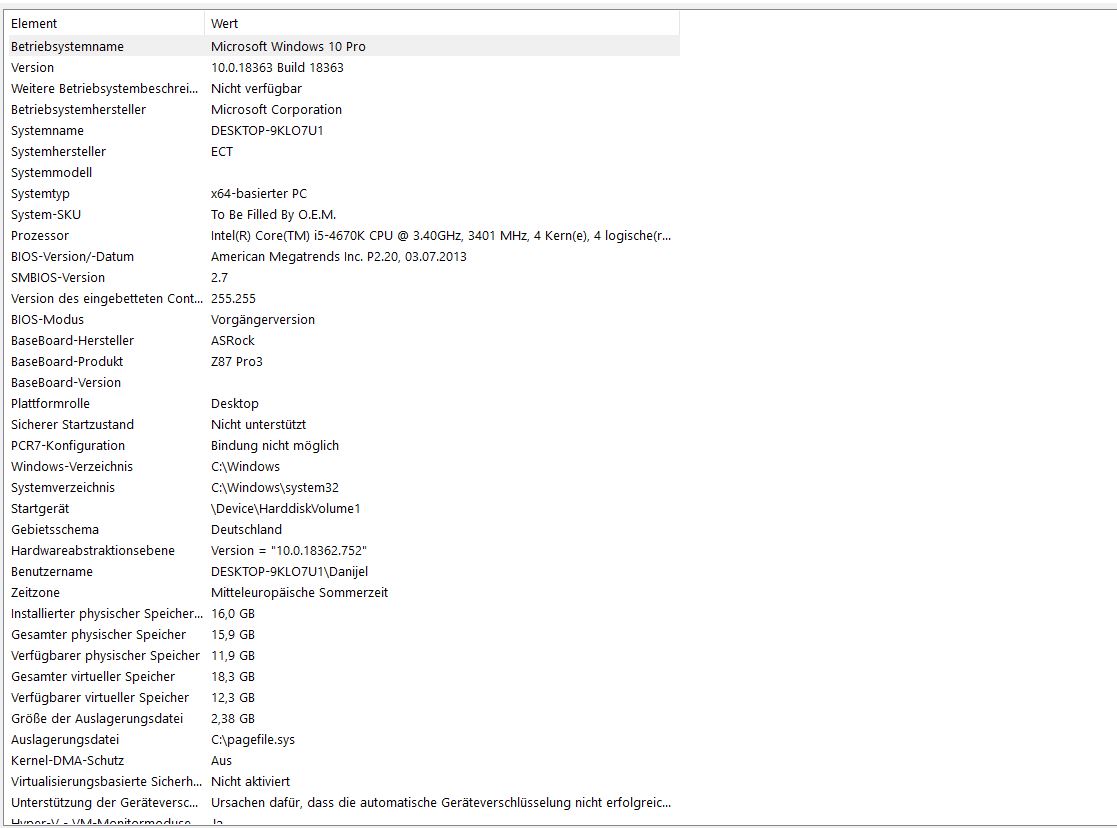1117x828 pixels.
Task: Select the BaseBoard-Version row
Action: 343,383
